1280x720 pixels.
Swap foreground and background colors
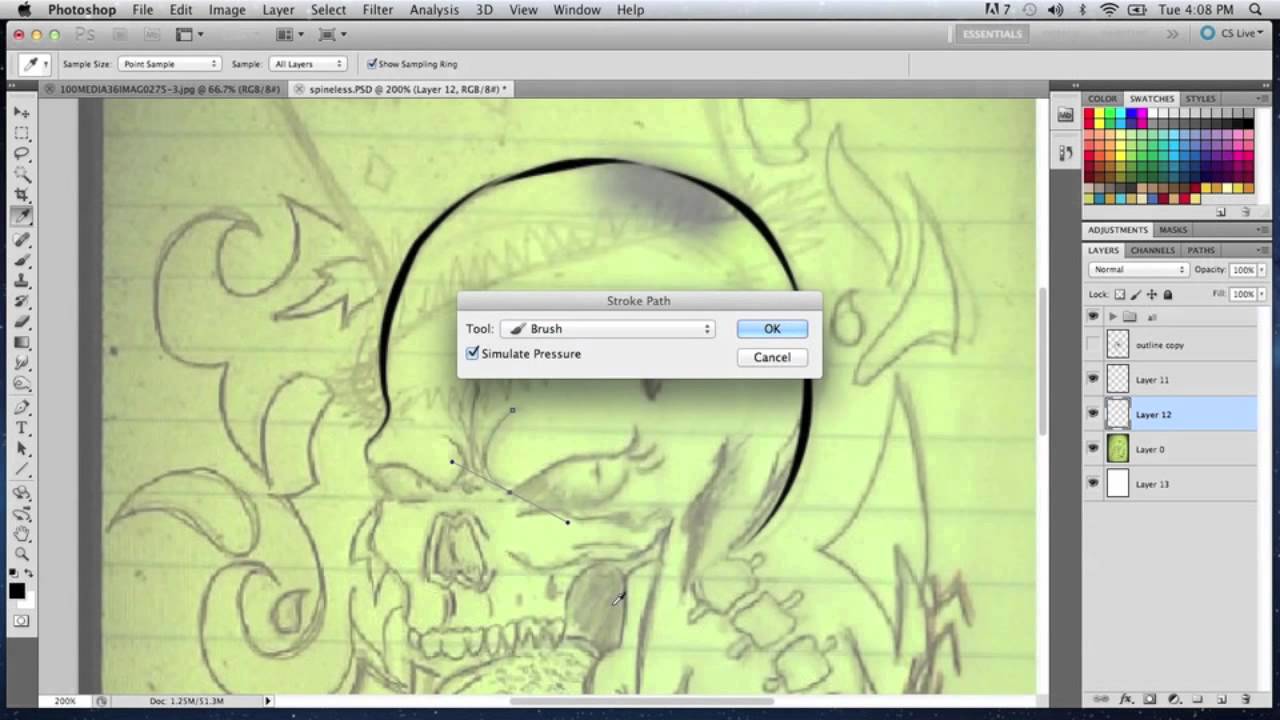click(x=29, y=573)
